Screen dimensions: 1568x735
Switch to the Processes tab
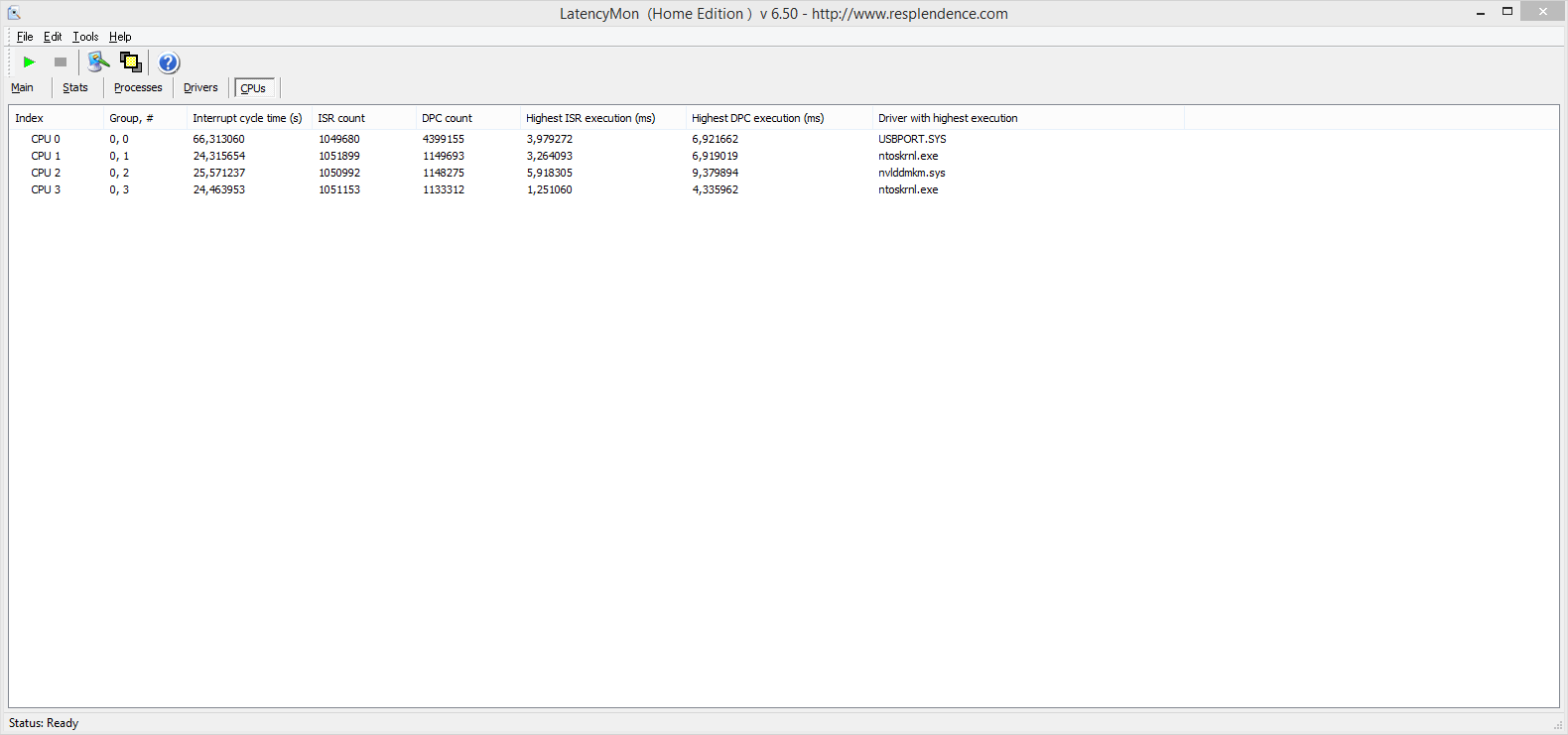click(x=138, y=87)
